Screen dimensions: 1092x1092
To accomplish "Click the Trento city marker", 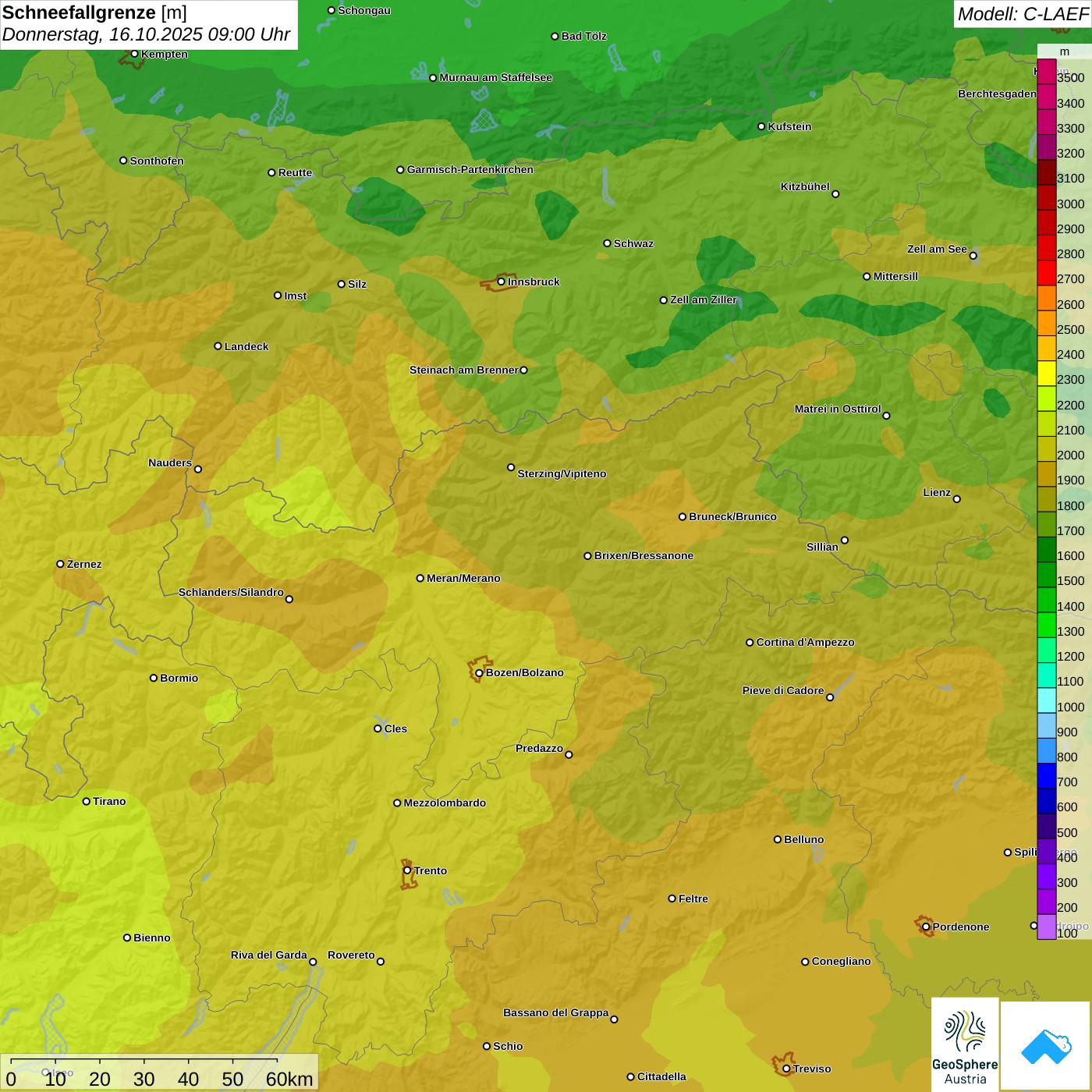I will pyautogui.click(x=407, y=870).
